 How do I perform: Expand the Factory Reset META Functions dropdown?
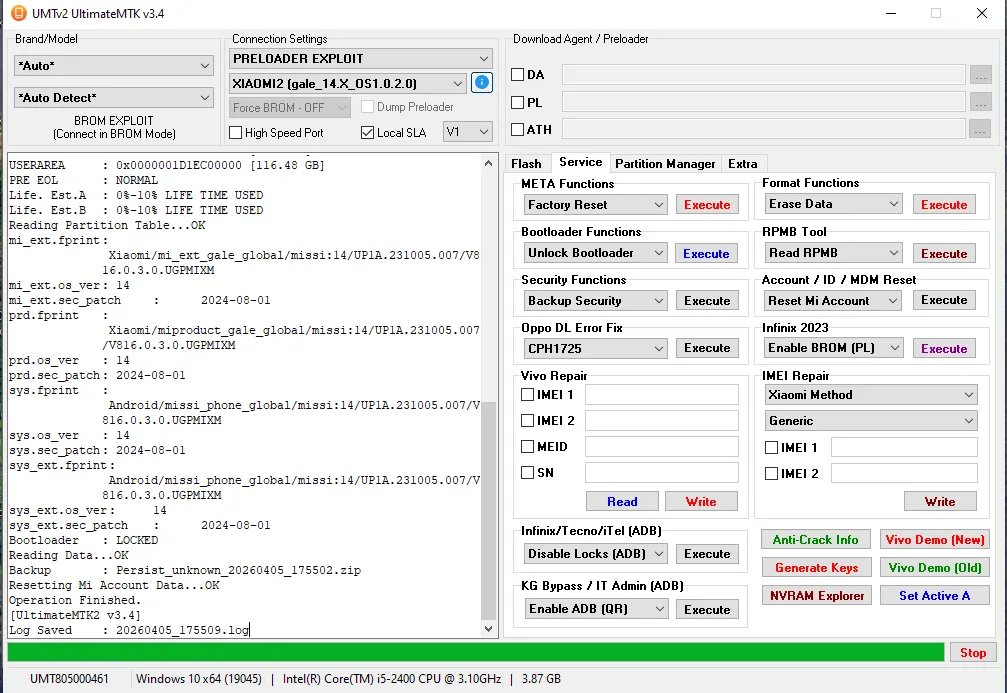coord(596,205)
